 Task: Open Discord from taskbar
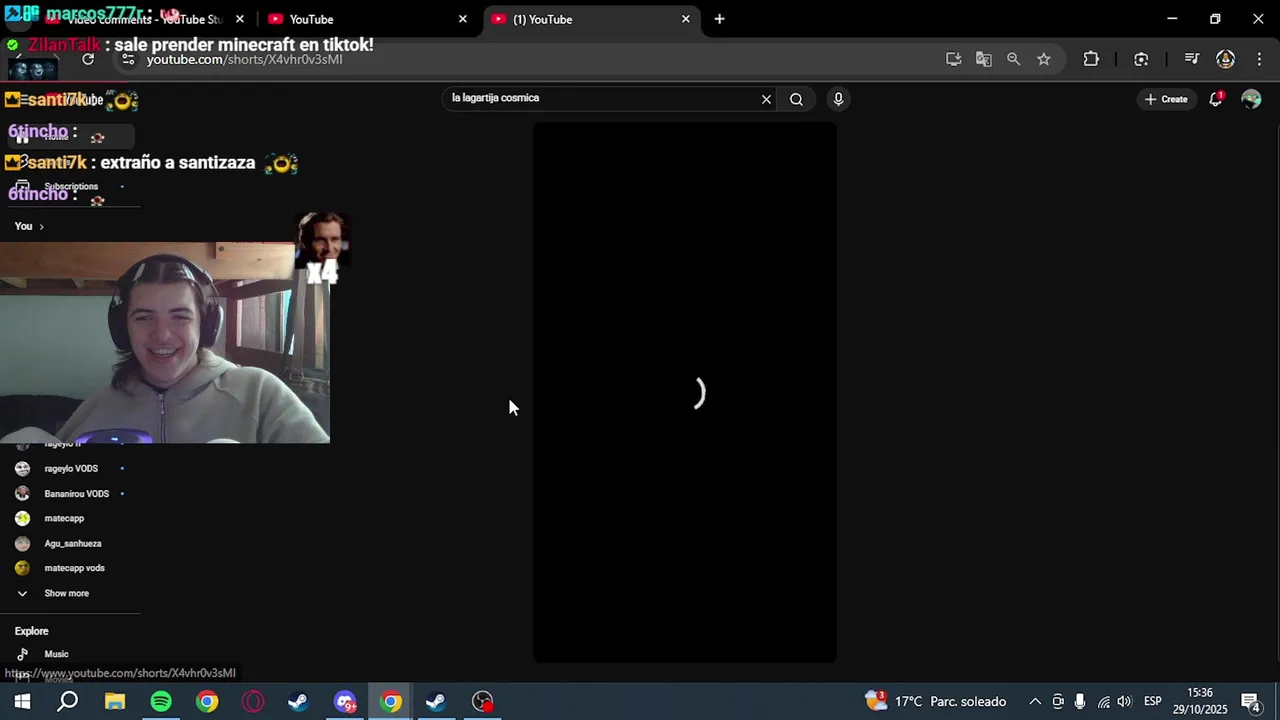tap(345, 701)
